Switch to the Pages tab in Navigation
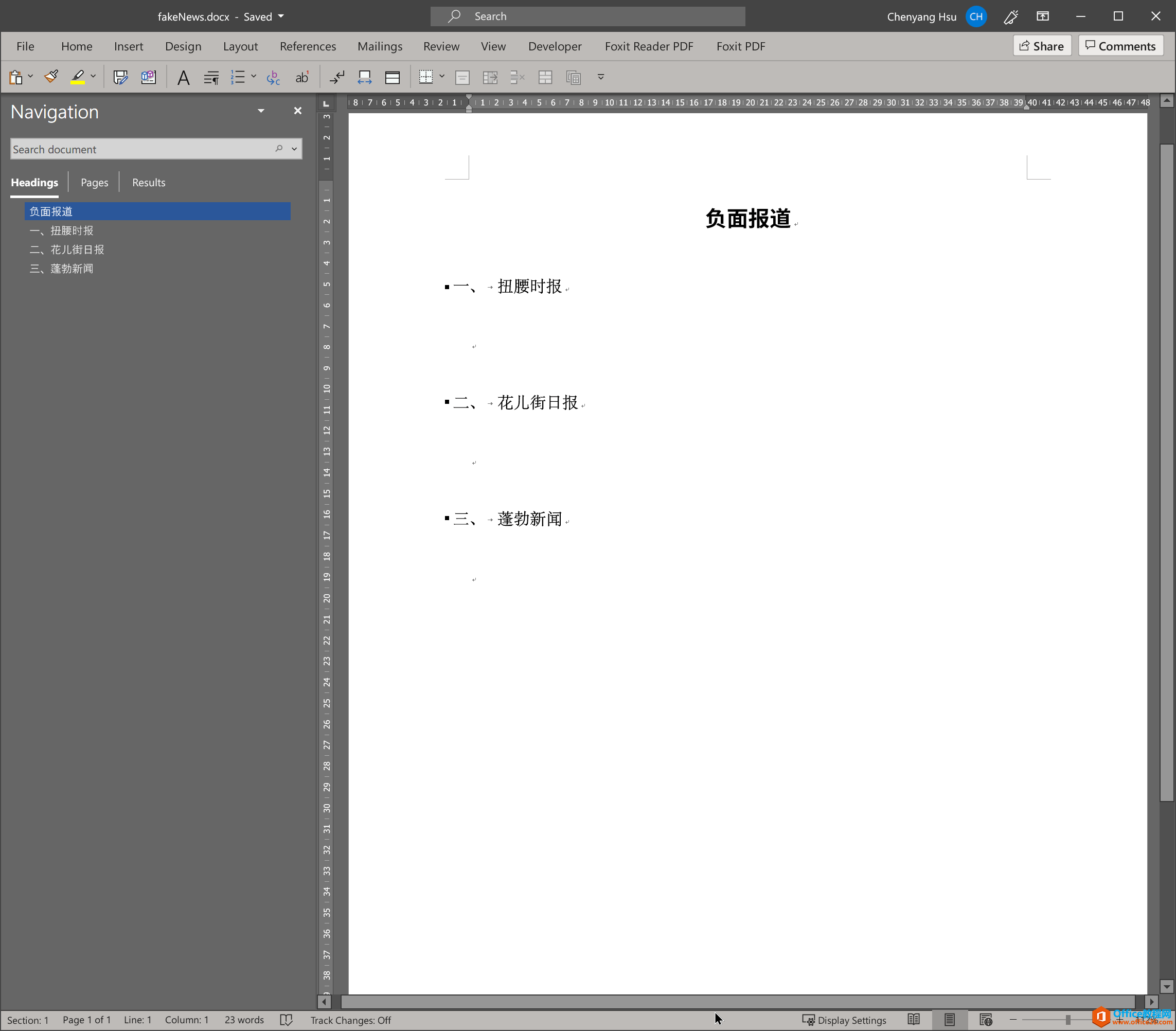 point(94,183)
